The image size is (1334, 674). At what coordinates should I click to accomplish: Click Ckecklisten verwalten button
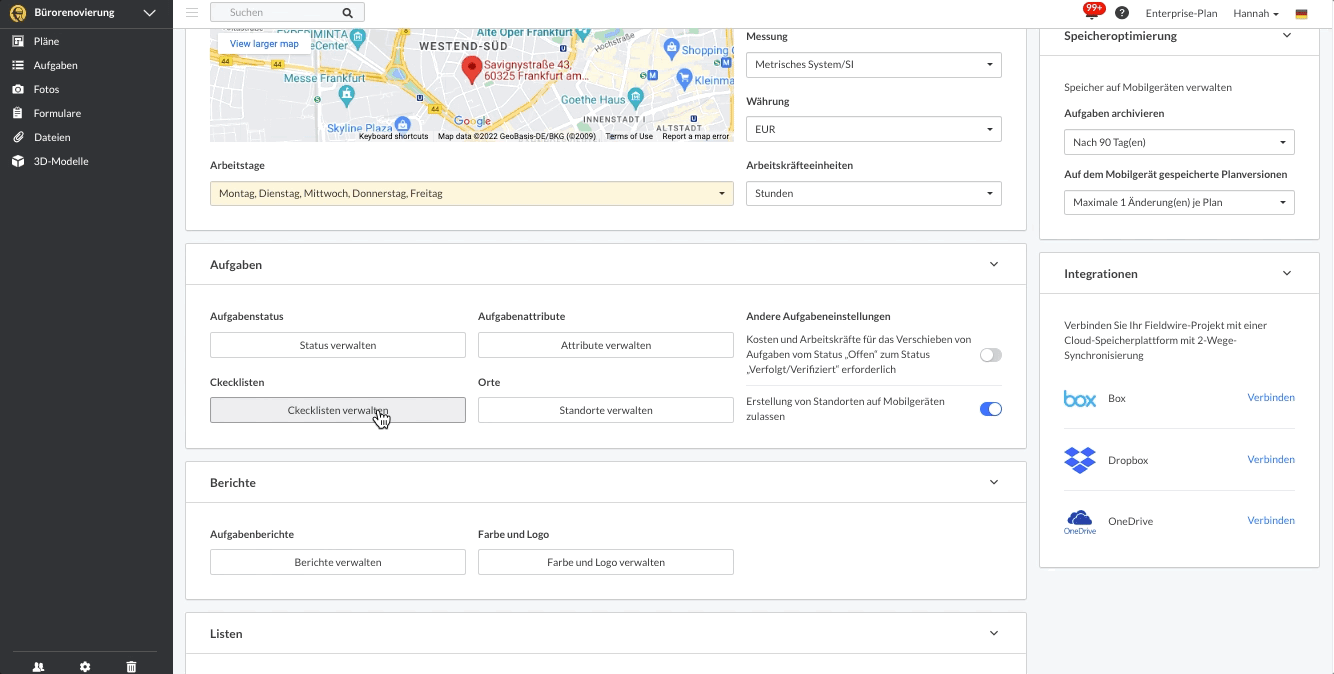tap(338, 410)
